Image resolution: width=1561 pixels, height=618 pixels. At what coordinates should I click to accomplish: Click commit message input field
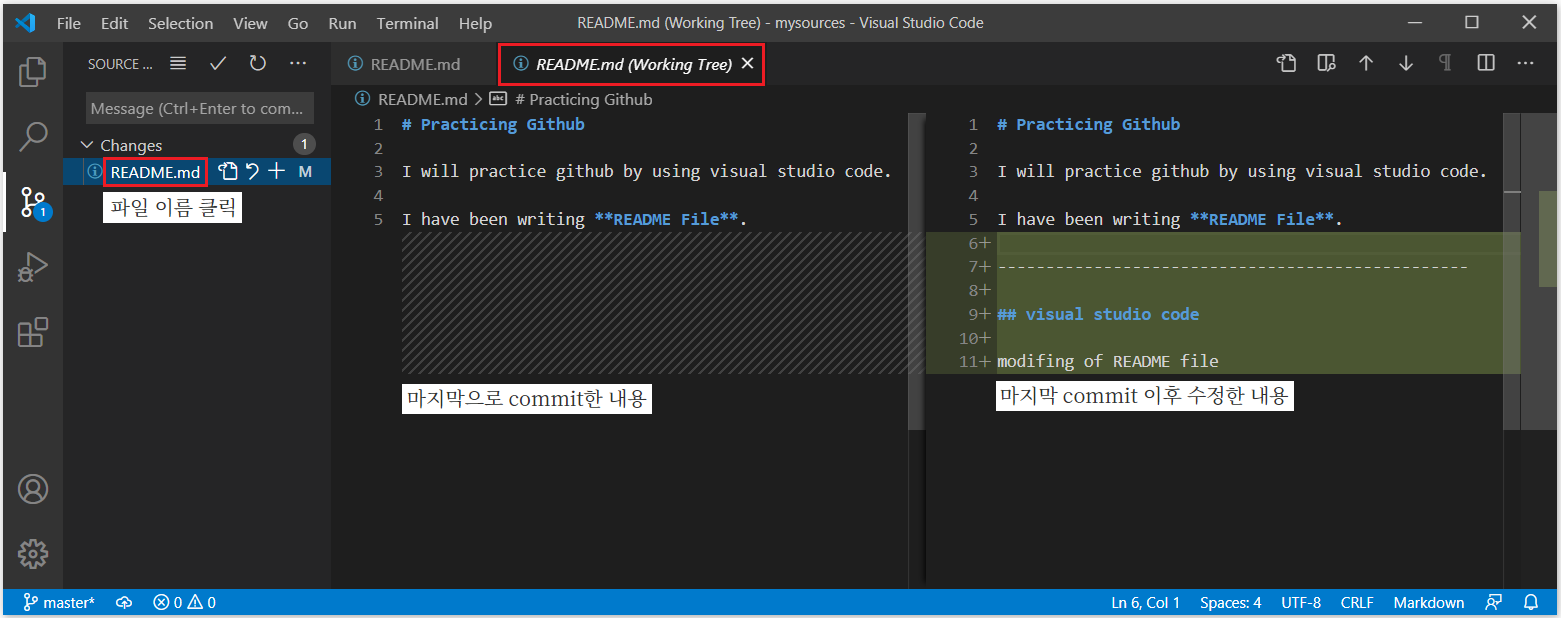click(200, 108)
